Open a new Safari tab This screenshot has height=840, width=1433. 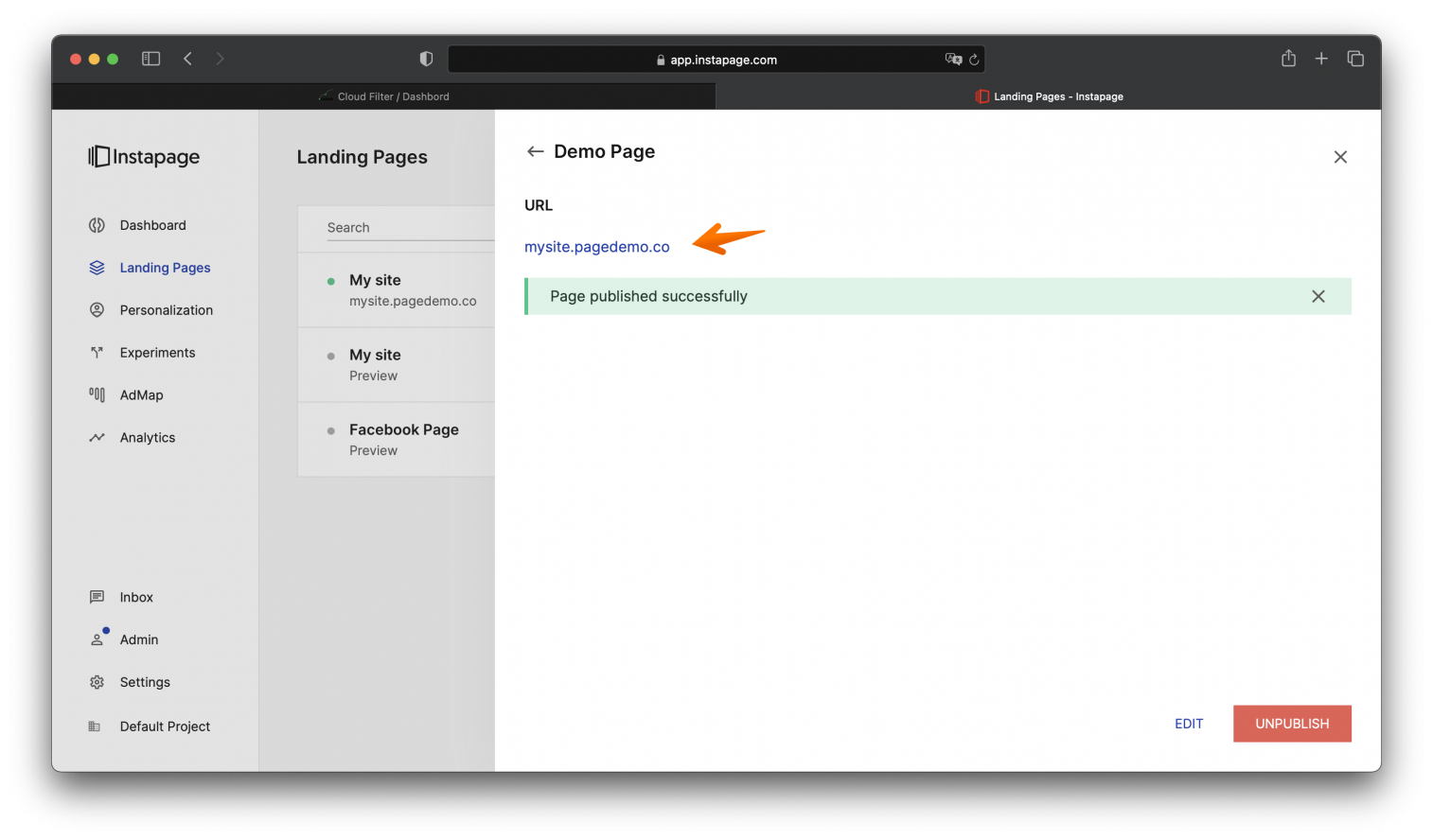(1321, 59)
